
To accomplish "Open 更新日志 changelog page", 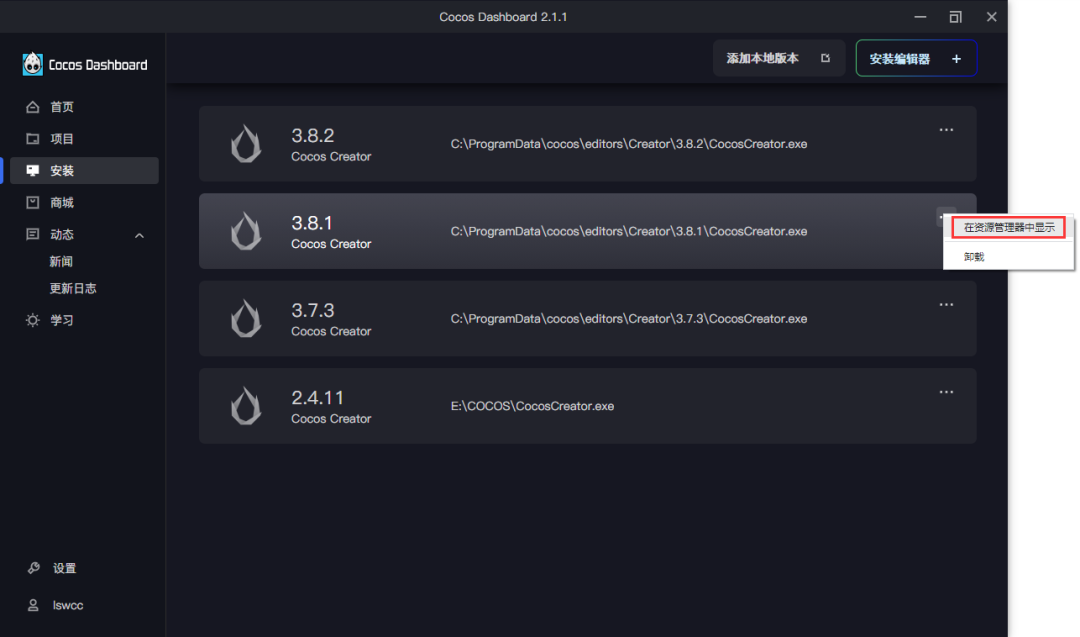I will tap(73, 289).
